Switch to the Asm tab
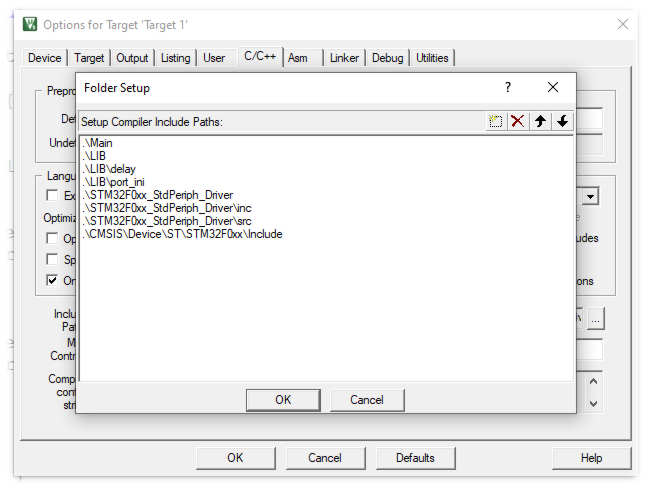This screenshot has width=648, height=490. pyautogui.click(x=298, y=58)
